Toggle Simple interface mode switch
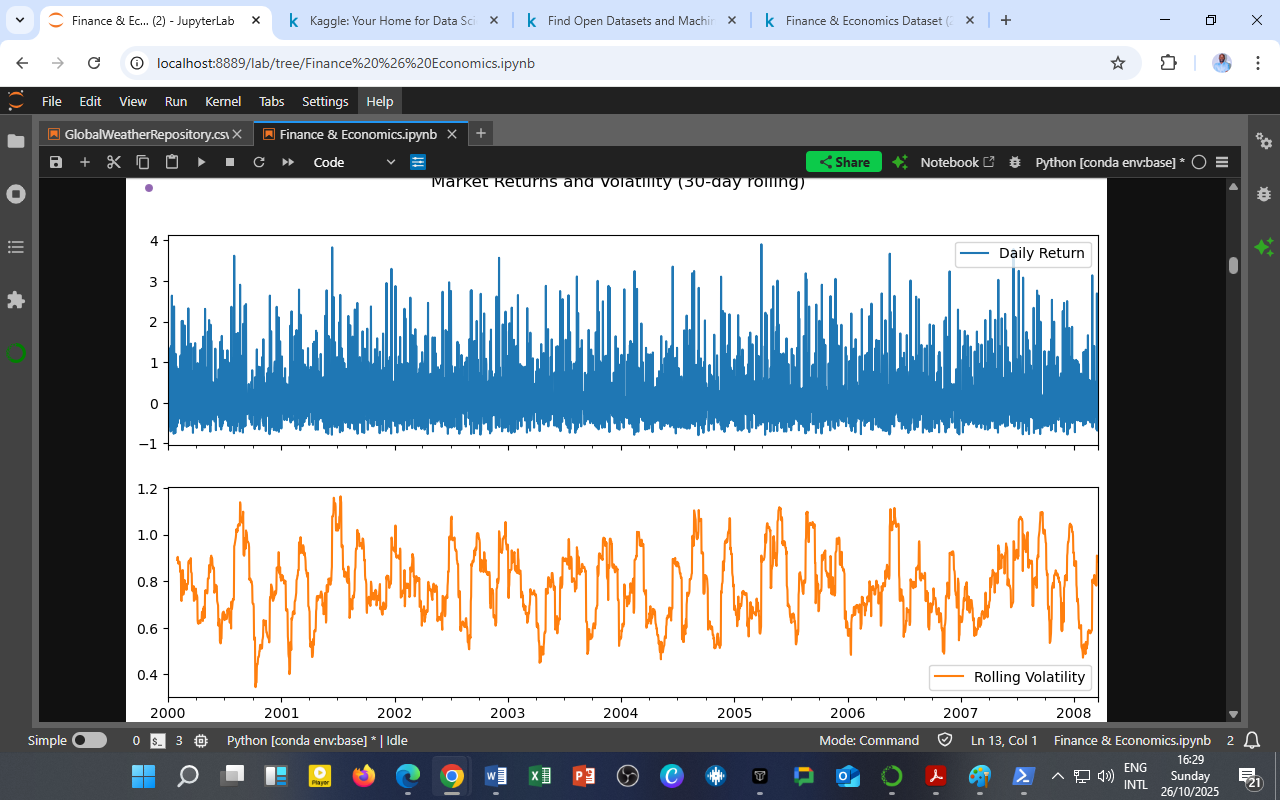 (x=89, y=741)
